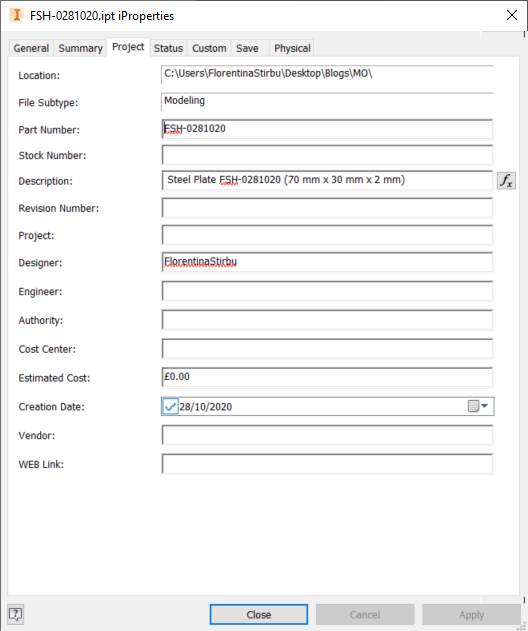The height and width of the screenshot is (631, 528).
Task: Click the "Cost Center:" label
Action: click(x=47, y=349)
